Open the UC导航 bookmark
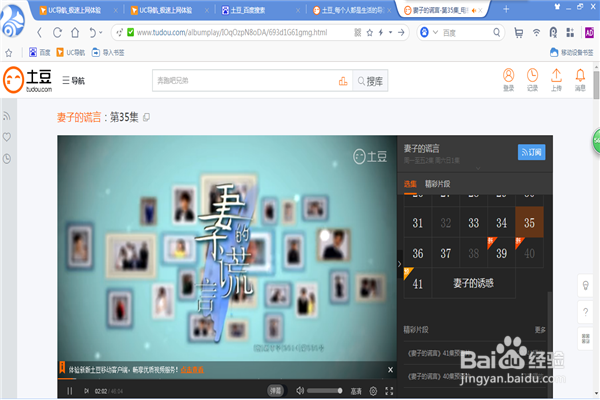The image size is (600, 400). click(71, 52)
